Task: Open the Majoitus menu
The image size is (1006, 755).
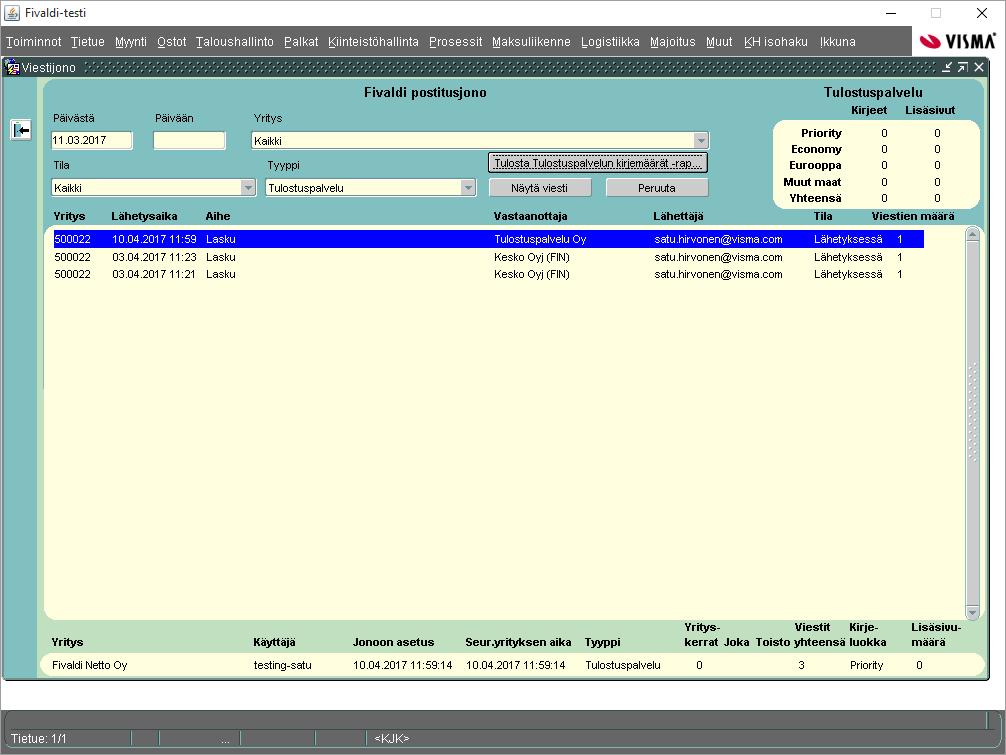Action: point(672,42)
